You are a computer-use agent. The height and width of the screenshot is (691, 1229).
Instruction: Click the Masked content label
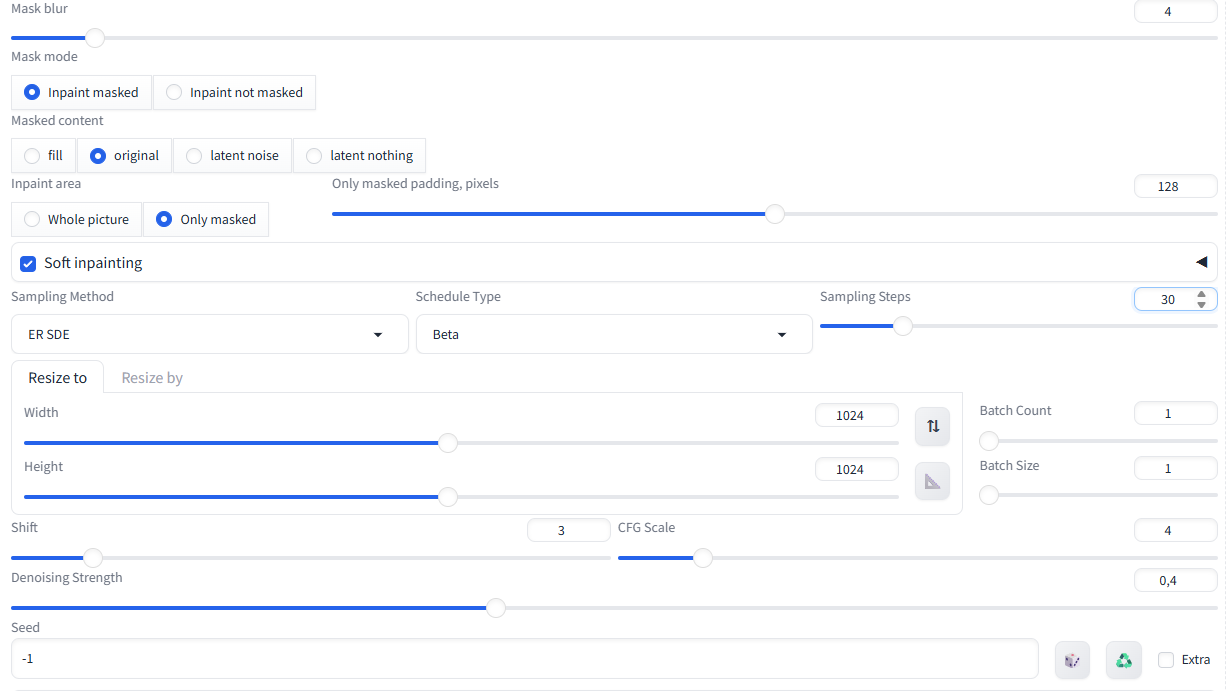pos(57,120)
